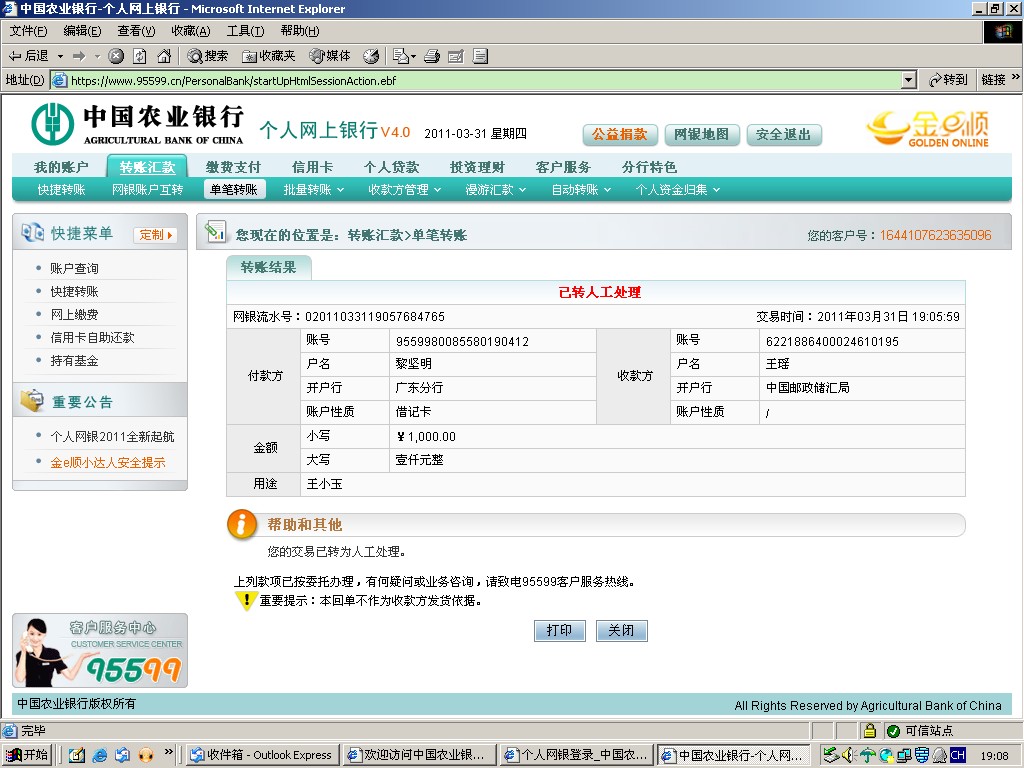The height and width of the screenshot is (768, 1024).
Task: Expand the address bar dropdown
Action: 908,80
